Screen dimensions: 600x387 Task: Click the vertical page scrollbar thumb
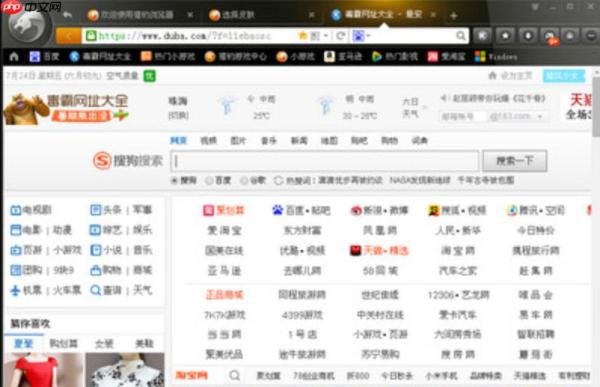pyautogui.click(x=596, y=106)
